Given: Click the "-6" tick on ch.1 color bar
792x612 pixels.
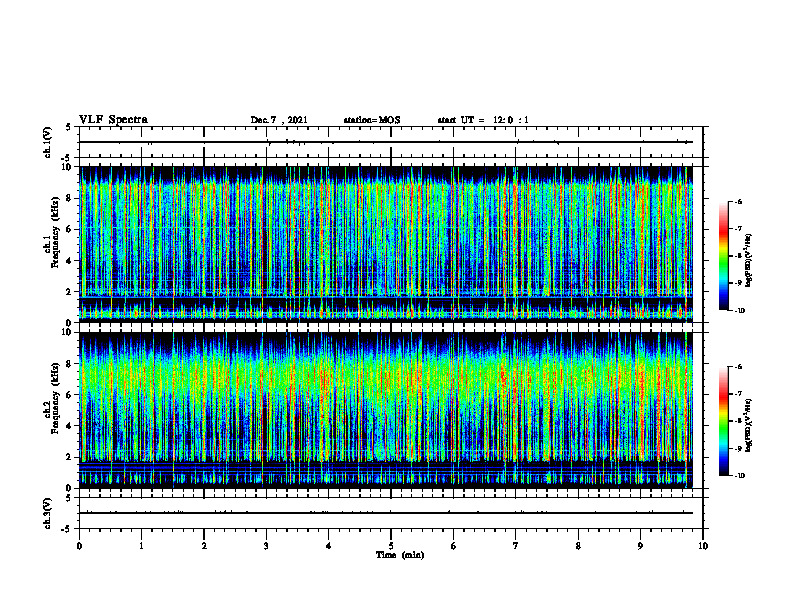Looking at the screenshot, I should pos(738,201).
